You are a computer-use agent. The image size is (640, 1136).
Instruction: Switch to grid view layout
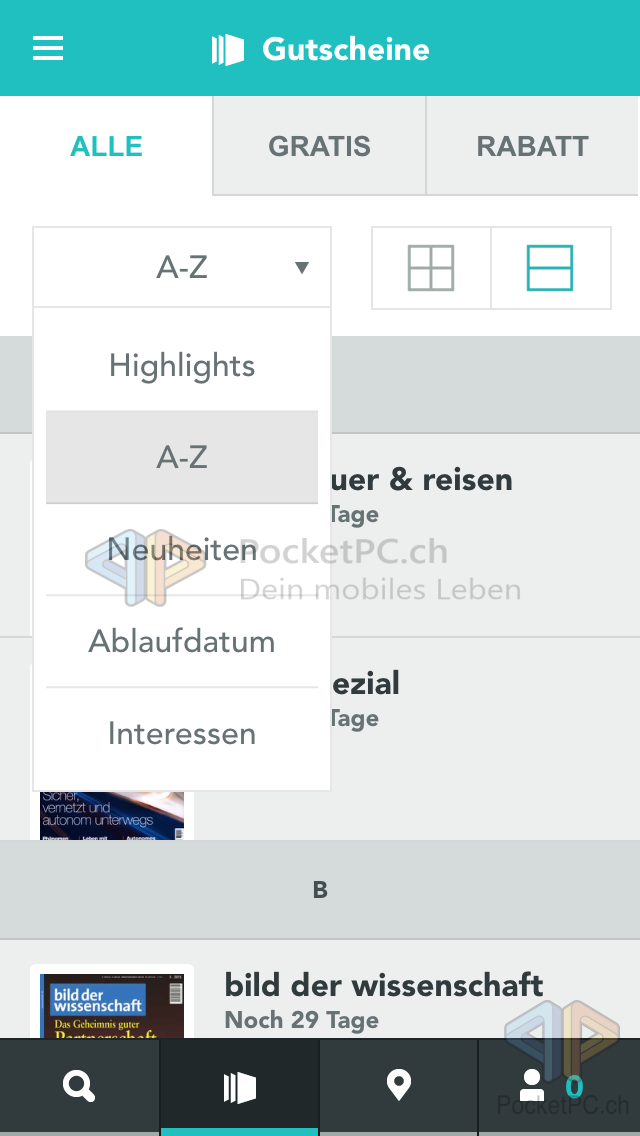click(x=431, y=268)
